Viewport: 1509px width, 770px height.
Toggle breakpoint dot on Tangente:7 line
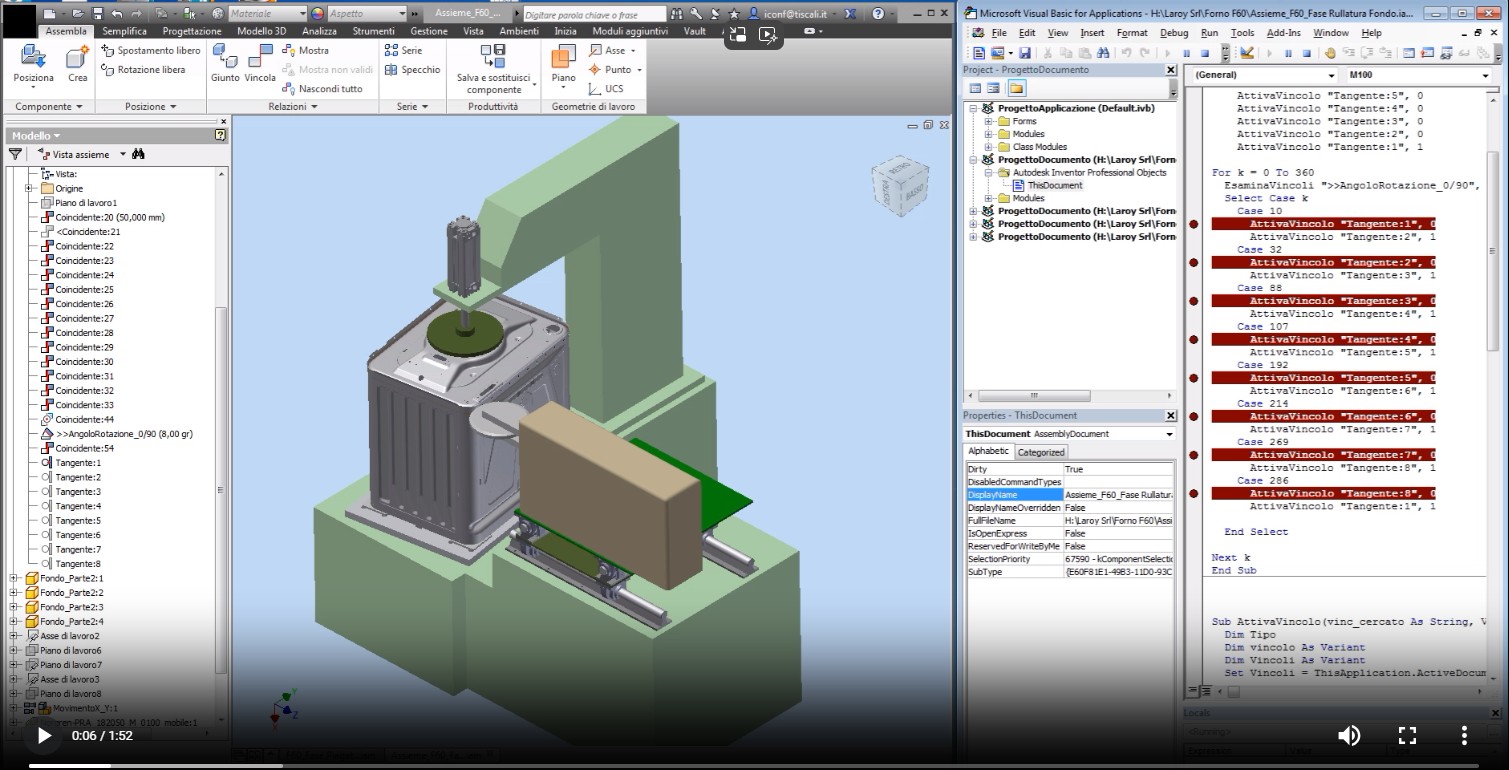(x=1193, y=455)
